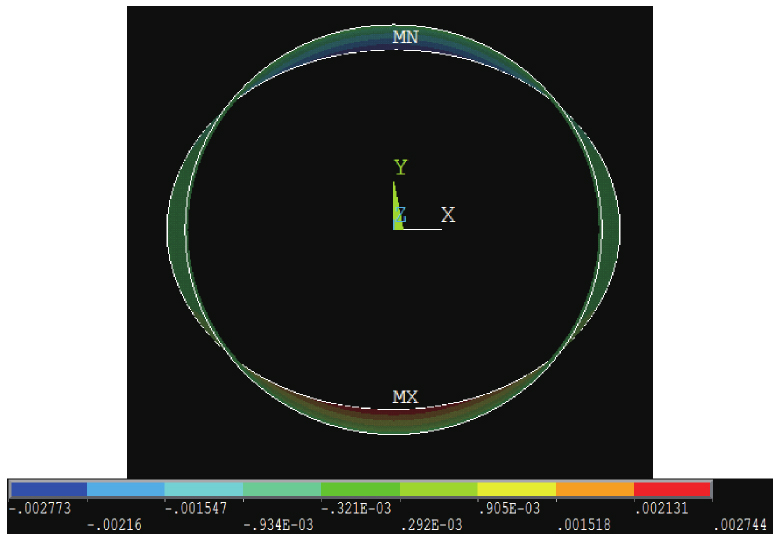Select the dark blue legend swatch
Screen dimensions: 782x544
click(49, 489)
